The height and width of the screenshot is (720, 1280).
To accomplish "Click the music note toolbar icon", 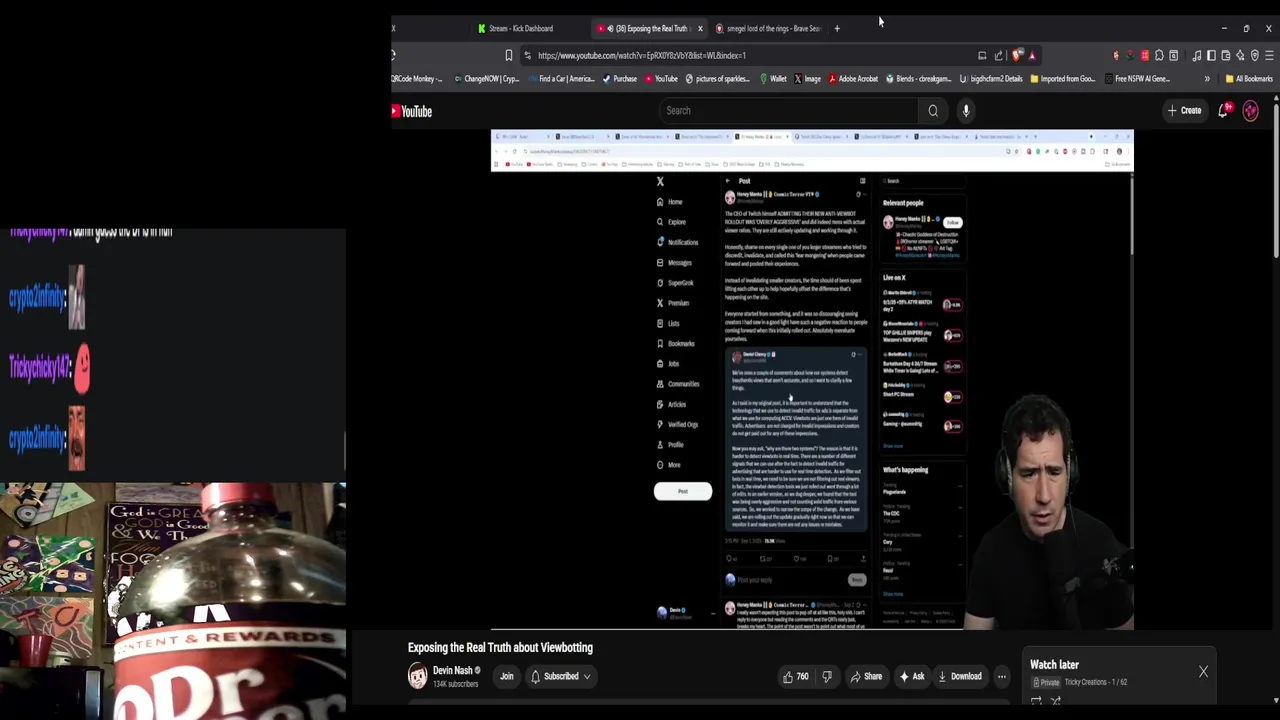I will (x=1197, y=56).
